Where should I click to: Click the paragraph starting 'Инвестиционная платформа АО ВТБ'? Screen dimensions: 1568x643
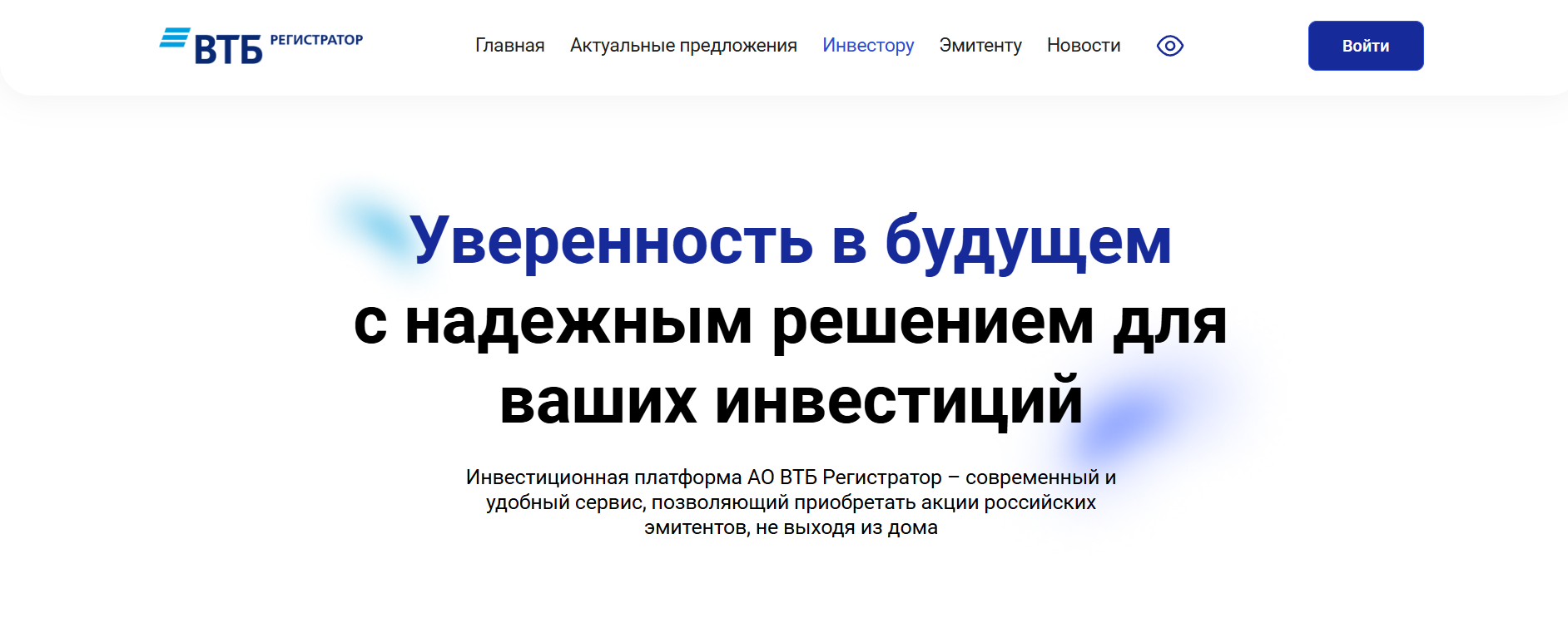tap(791, 502)
